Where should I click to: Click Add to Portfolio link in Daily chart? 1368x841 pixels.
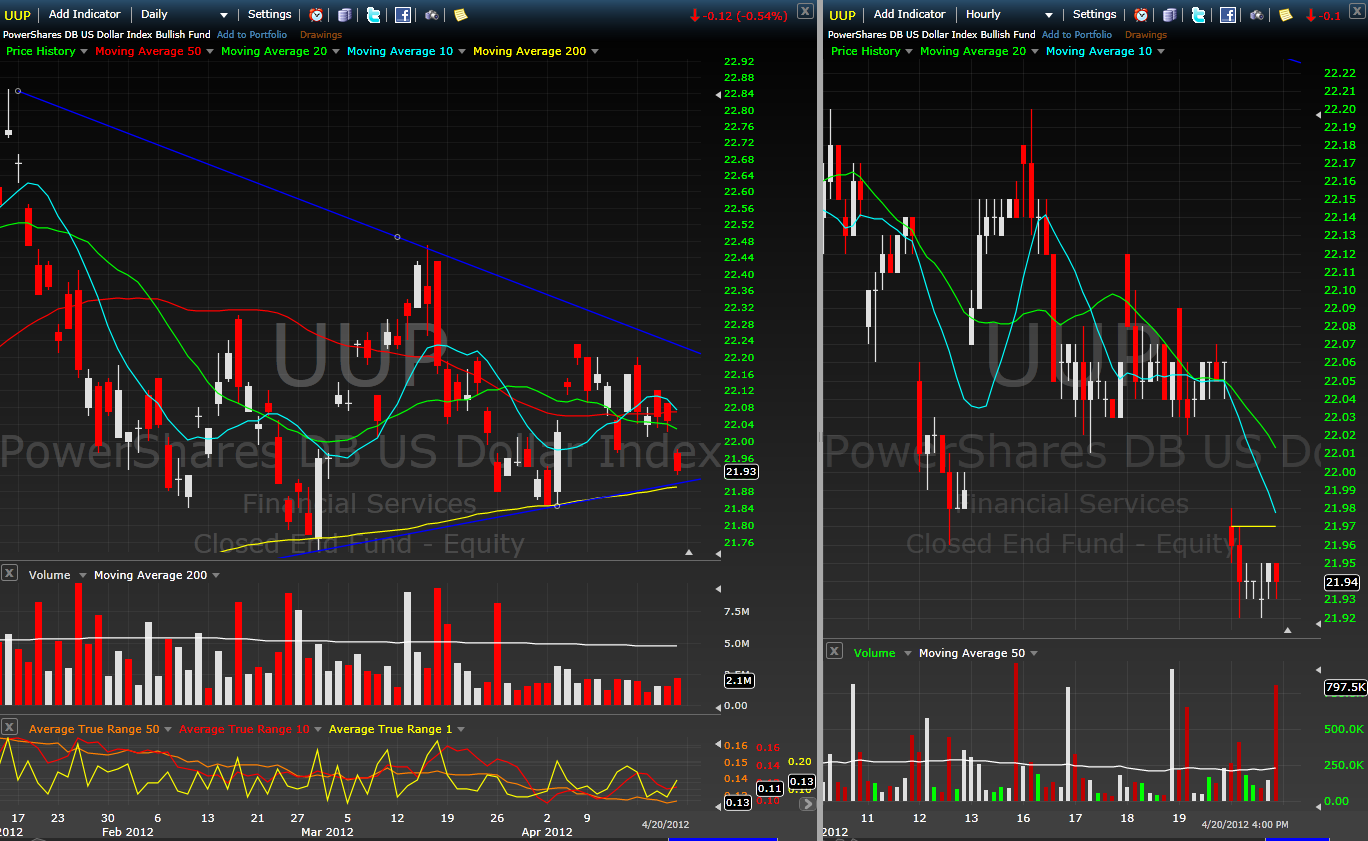click(x=252, y=34)
